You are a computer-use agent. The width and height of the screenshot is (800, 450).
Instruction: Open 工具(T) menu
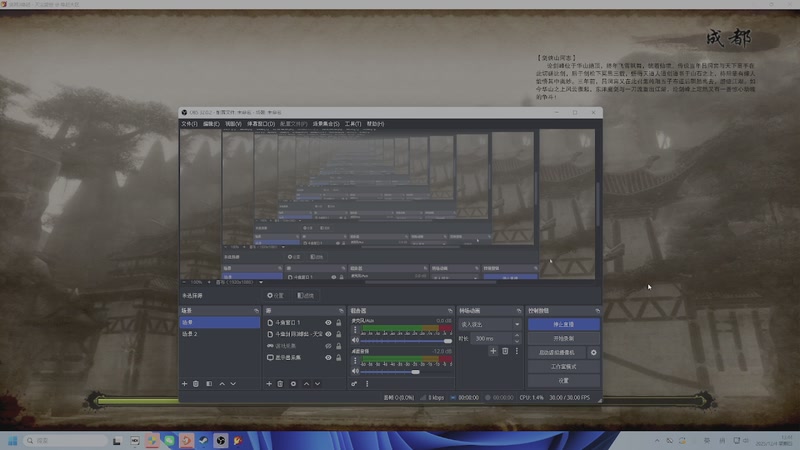[x=353, y=124]
